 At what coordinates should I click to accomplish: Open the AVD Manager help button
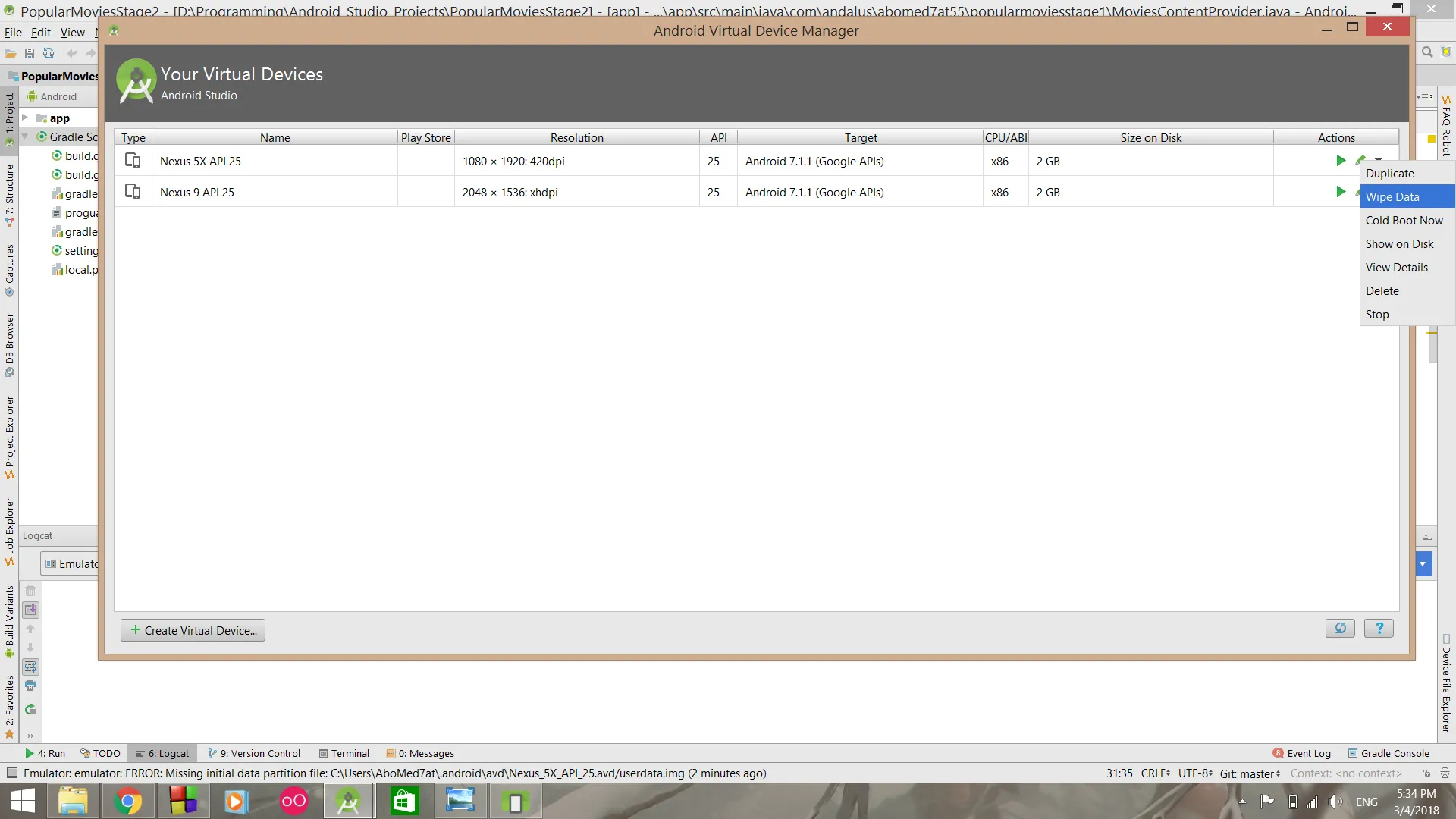coord(1379,629)
